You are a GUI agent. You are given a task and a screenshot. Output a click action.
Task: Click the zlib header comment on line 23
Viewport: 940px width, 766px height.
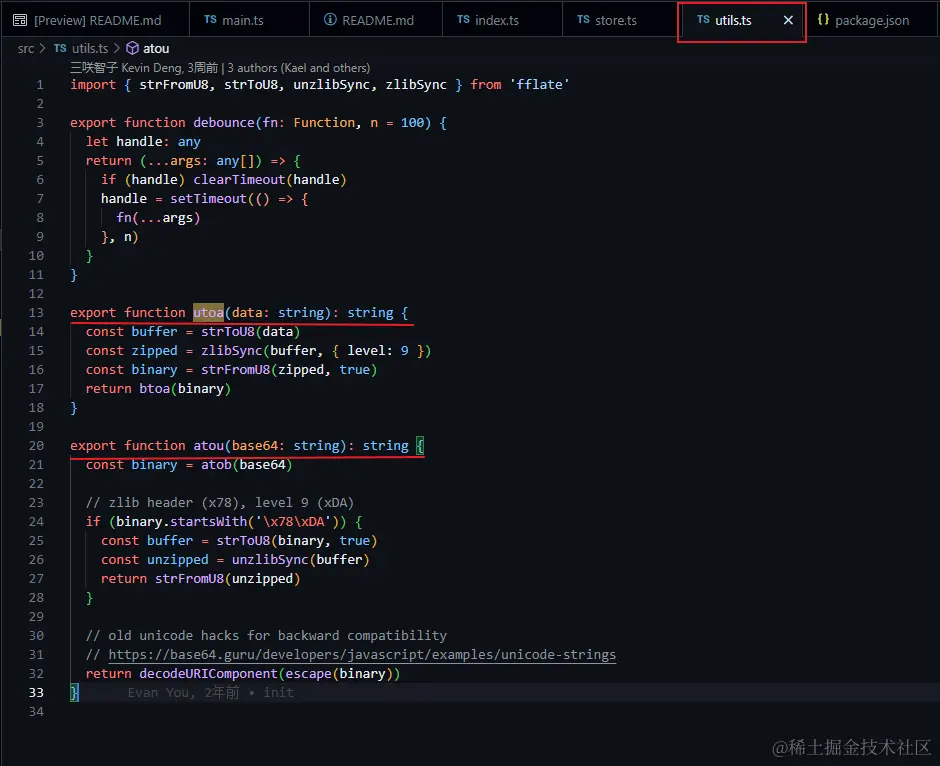(x=219, y=502)
